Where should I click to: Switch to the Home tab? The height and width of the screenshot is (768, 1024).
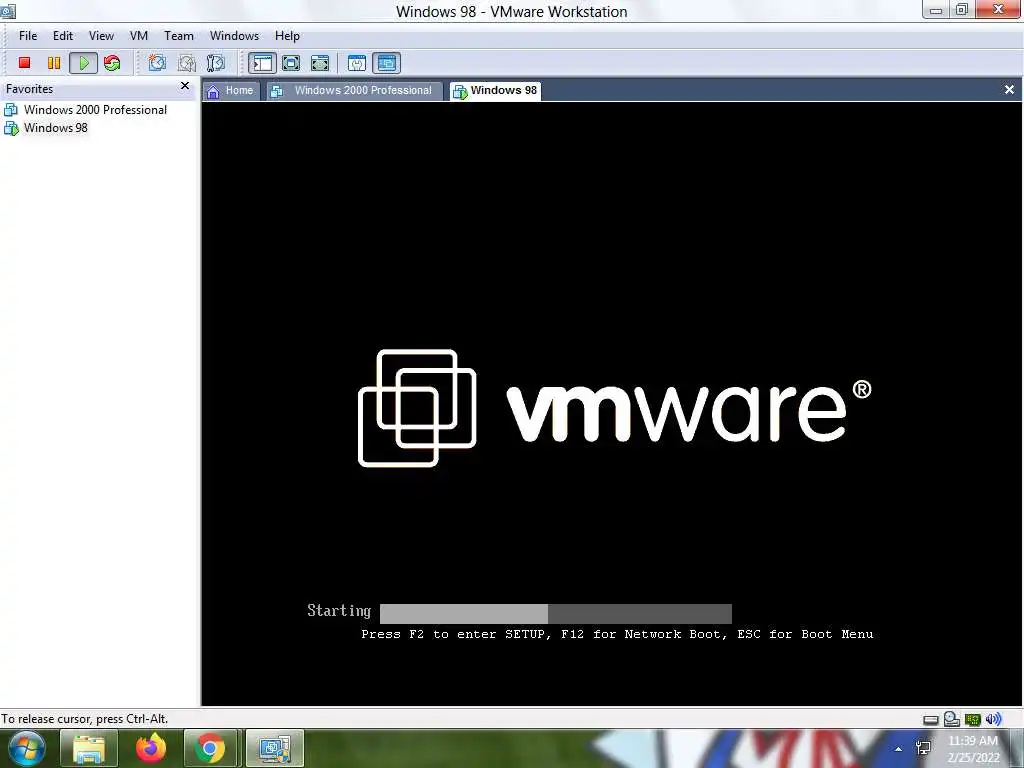coord(231,91)
